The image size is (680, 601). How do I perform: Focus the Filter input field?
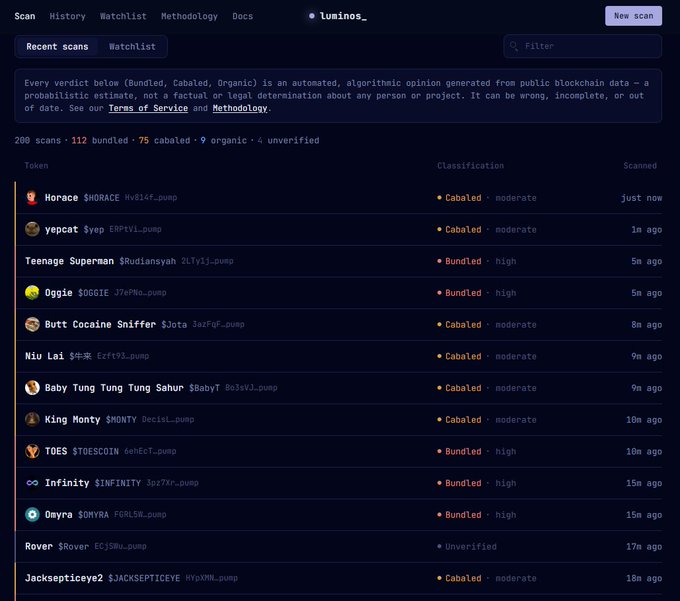click(x=582, y=46)
